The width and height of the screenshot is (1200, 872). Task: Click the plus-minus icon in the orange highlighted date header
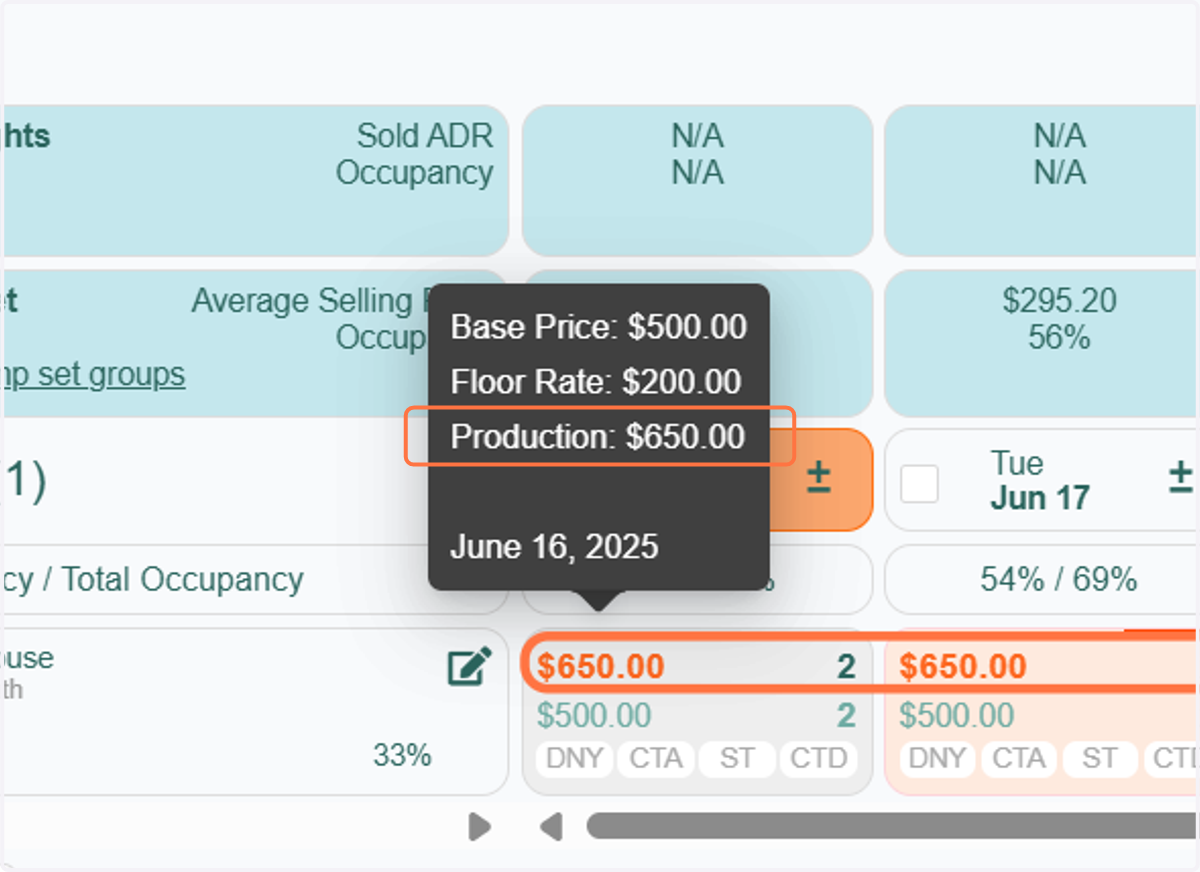pos(819,478)
